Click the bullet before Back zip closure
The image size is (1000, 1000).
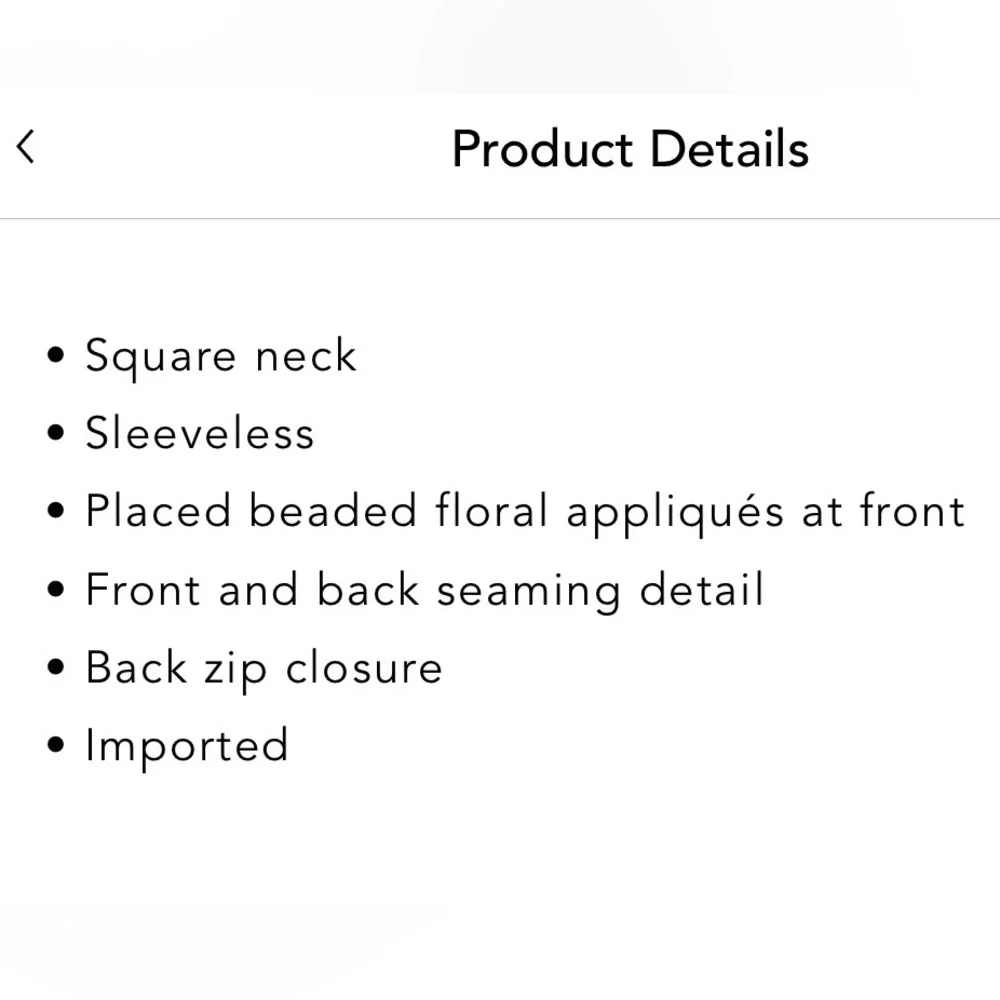[57, 668]
